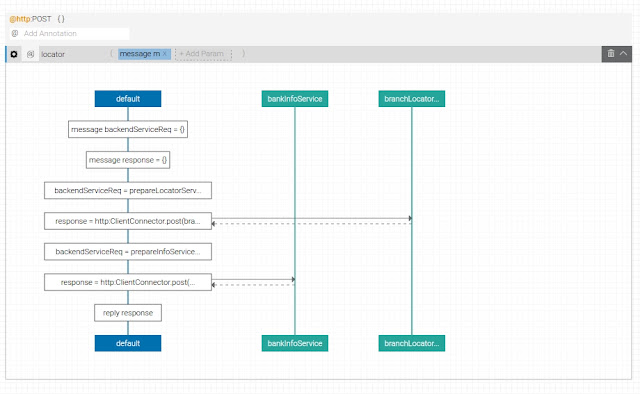This screenshot has height=394, width=640.
Task: Click the bottom bankInfoService box
Action: (x=295, y=343)
